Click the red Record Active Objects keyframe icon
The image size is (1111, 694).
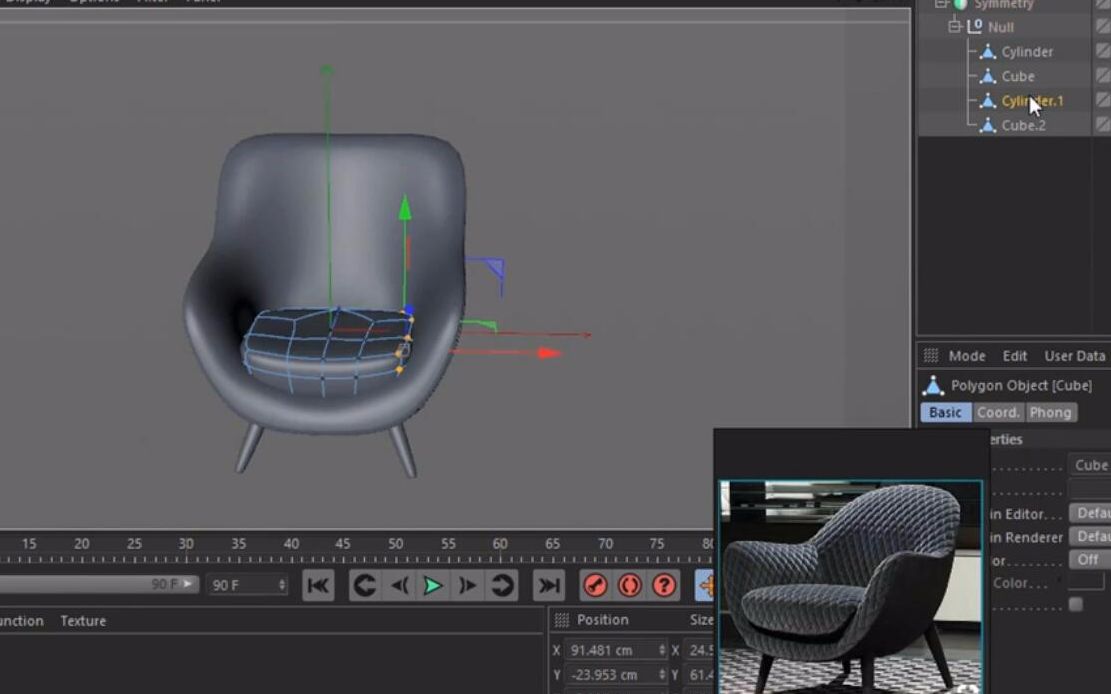point(595,587)
